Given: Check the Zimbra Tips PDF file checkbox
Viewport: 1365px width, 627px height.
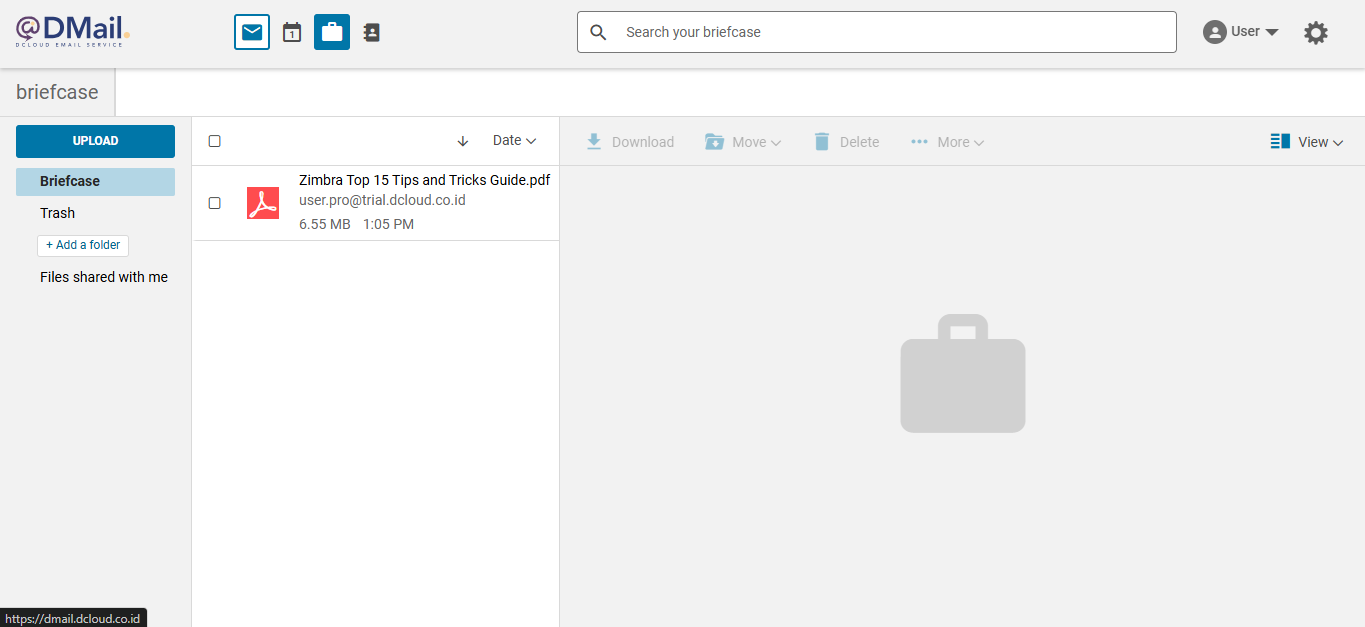Looking at the screenshot, I should coord(215,203).
